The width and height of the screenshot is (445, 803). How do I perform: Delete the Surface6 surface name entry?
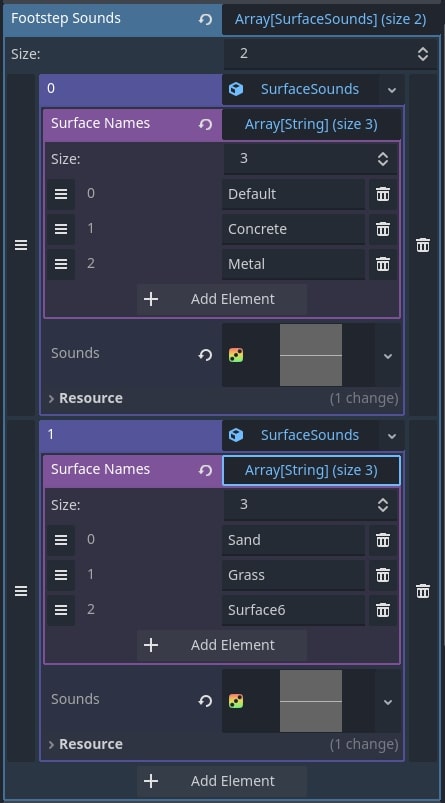pos(383,610)
